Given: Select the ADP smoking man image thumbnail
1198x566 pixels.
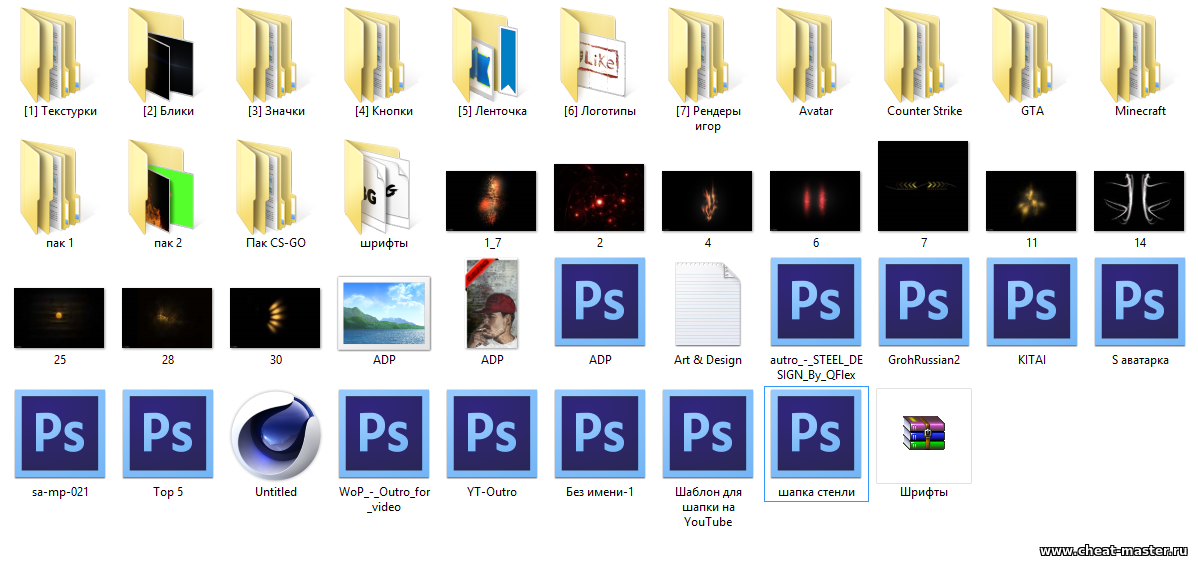Looking at the screenshot, I should click(x=492, y=303).
